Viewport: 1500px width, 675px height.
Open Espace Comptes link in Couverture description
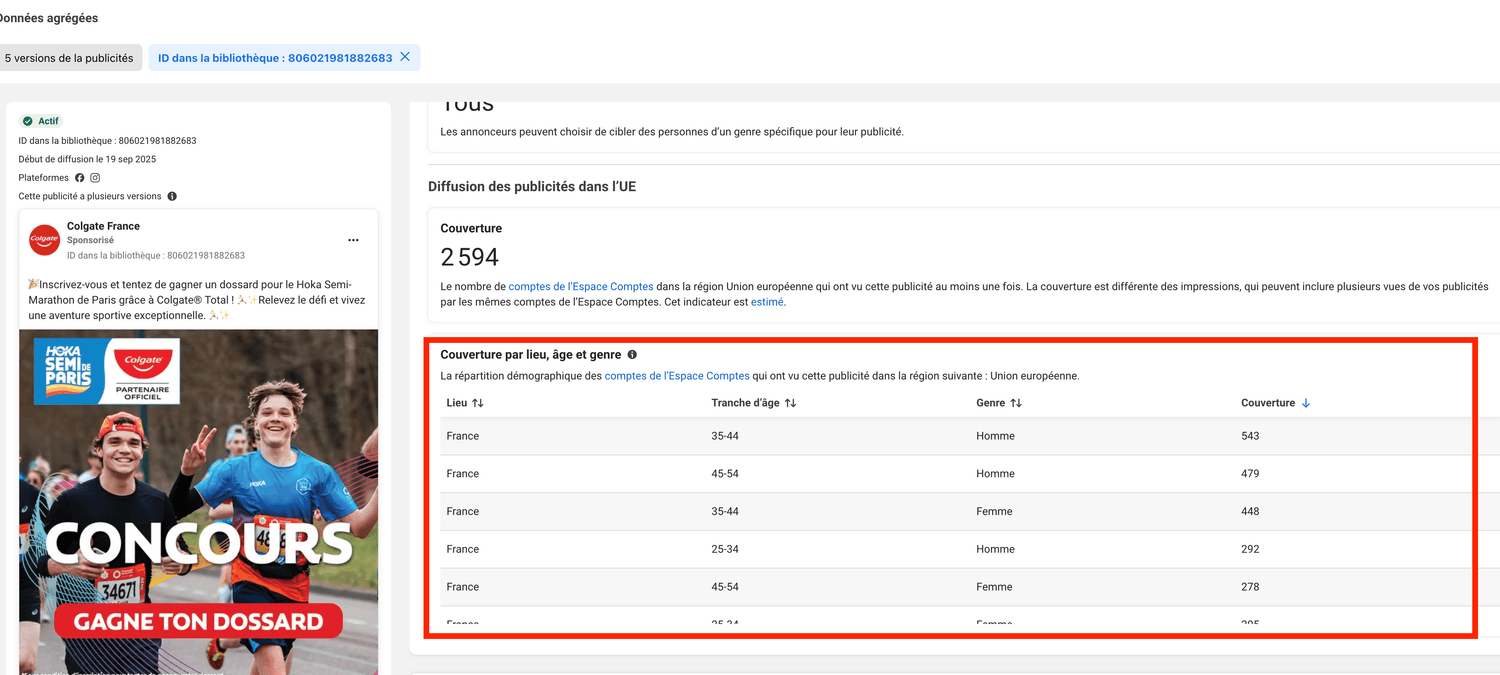pos(581,286)
